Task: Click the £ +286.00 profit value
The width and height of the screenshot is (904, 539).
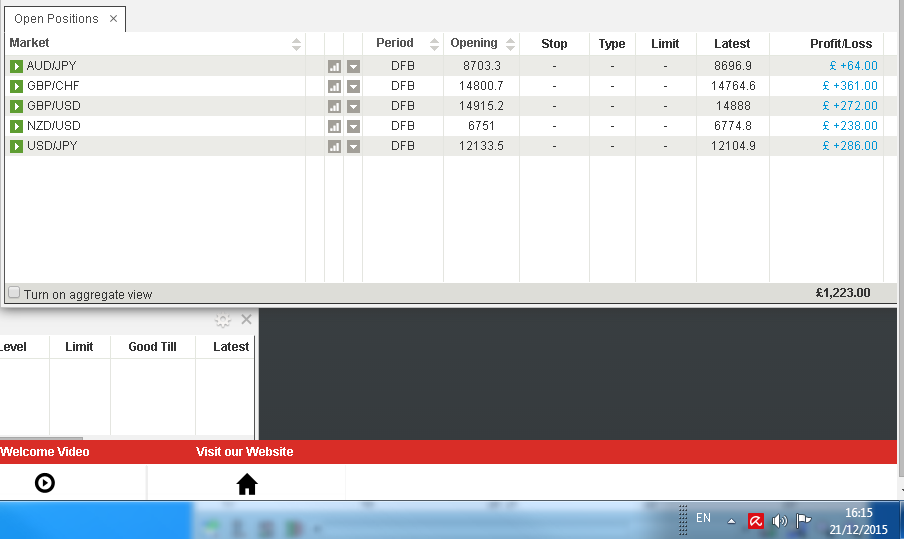Action: point(850,146)
